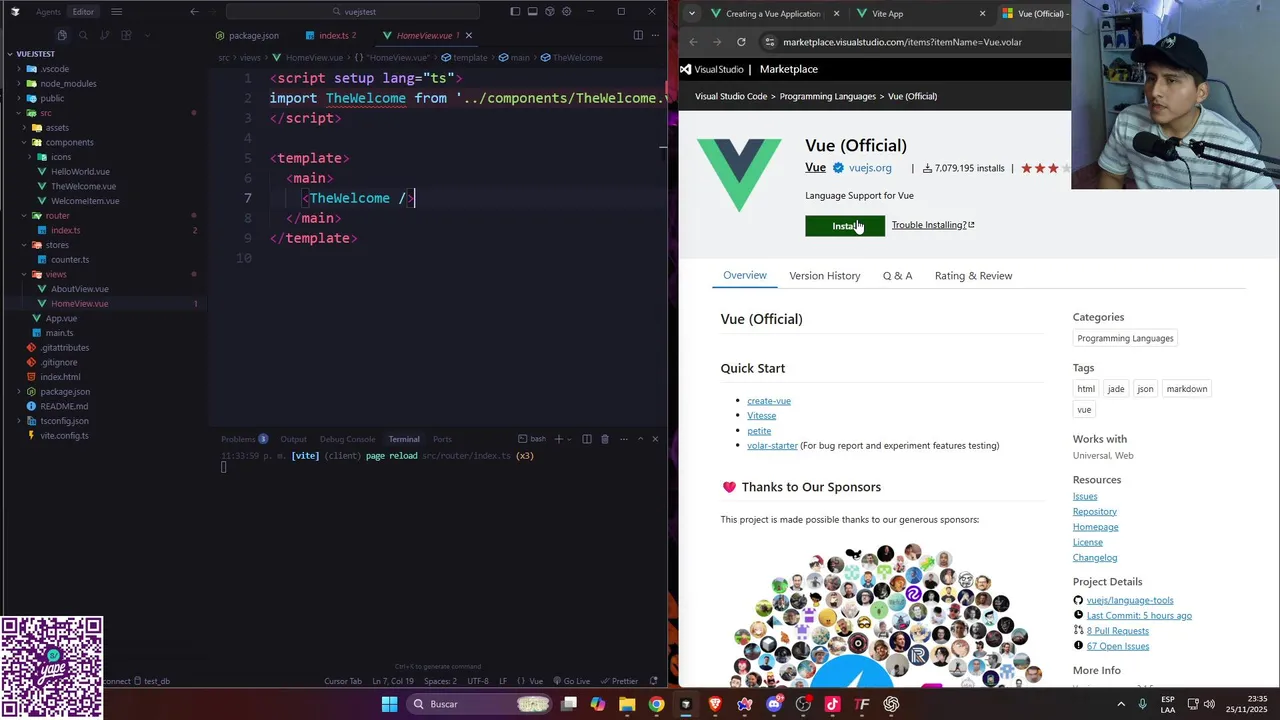Screen dimensions: 1280x720
Task: Open the editor settings gear icon
Action: tap(567, 12)
